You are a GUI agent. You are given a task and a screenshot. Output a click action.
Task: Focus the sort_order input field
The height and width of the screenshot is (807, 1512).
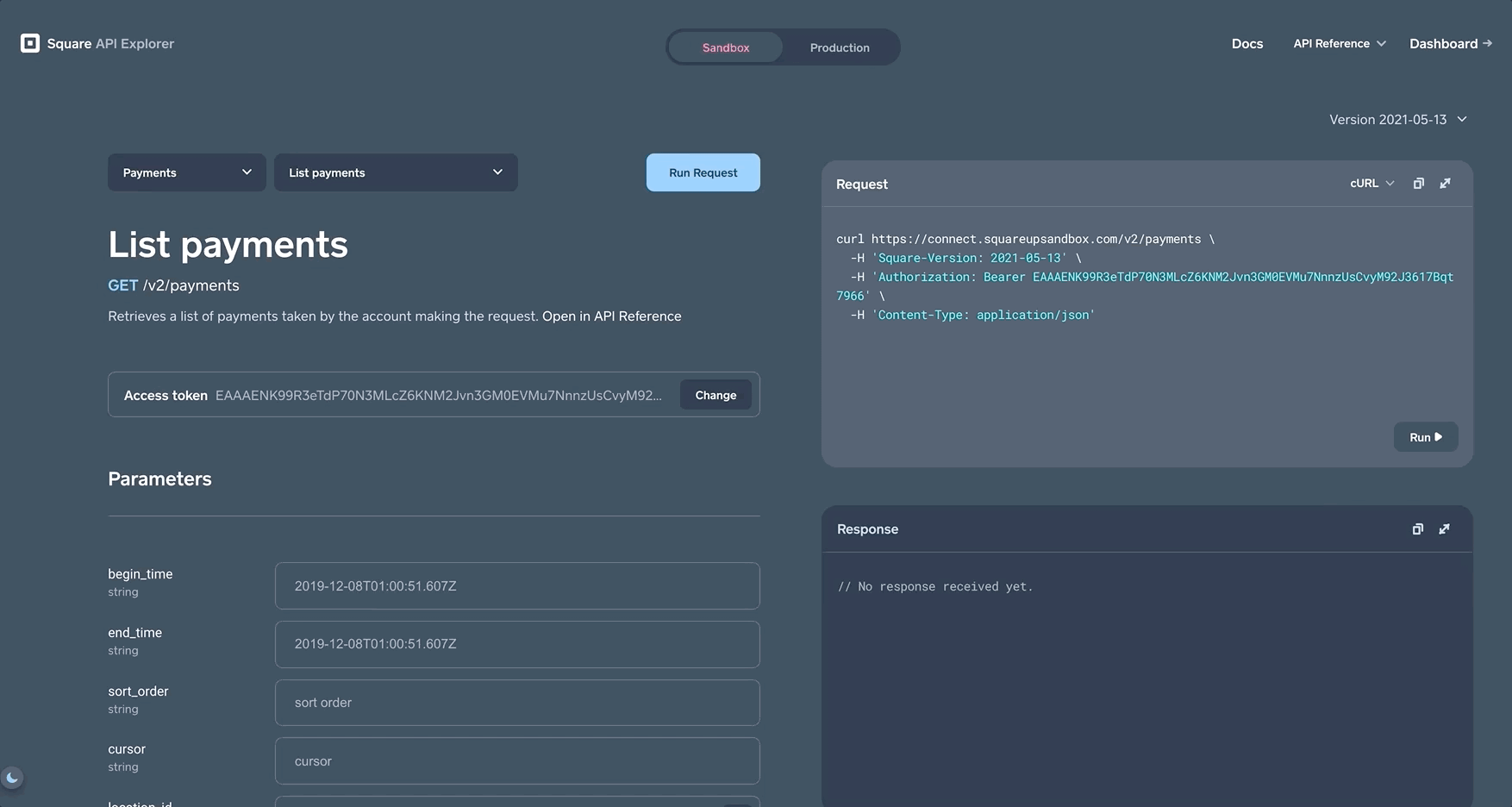tap(517, 703)
